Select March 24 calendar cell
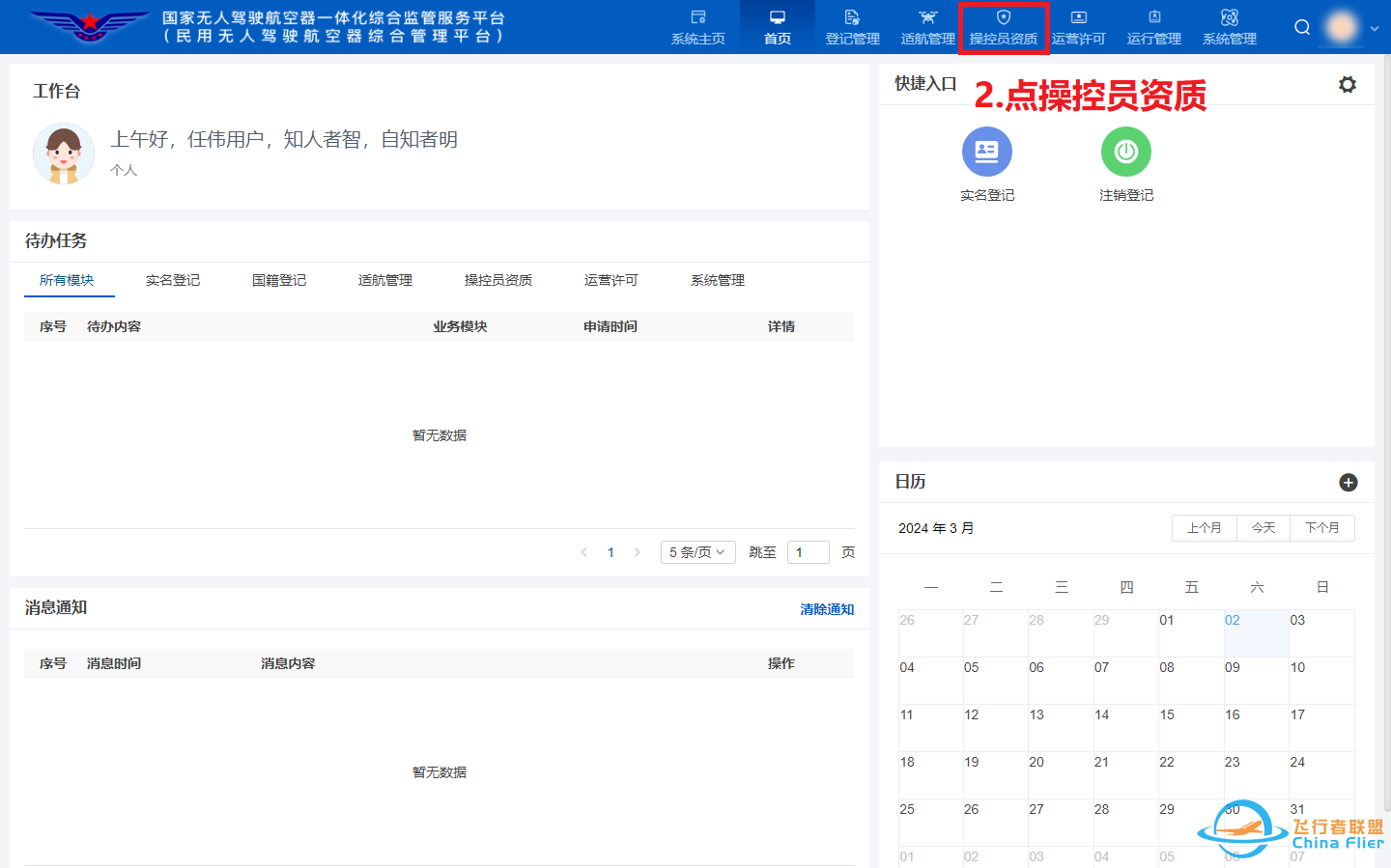Image resolution: width=1391 pixels, height=868 pixels. [1322, 775]
